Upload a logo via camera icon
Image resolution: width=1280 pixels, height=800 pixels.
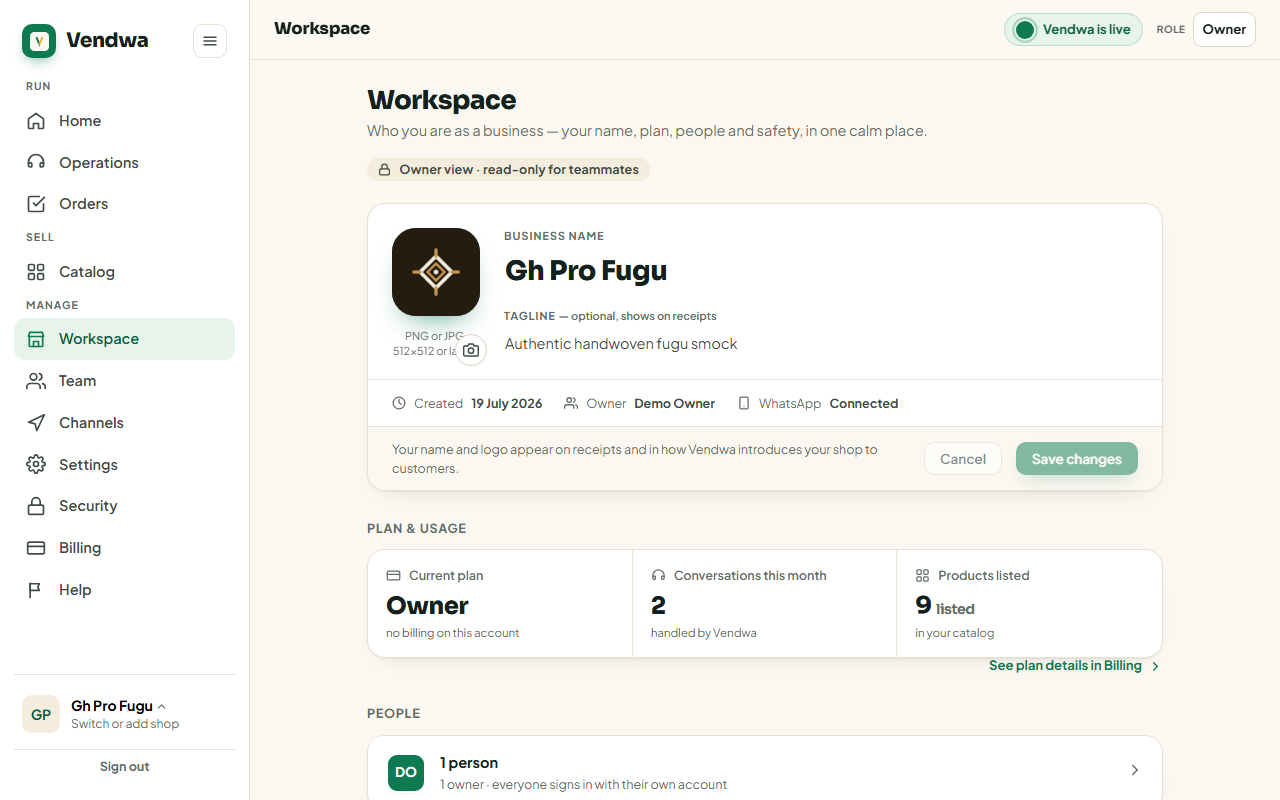pyautogui.click(x=471, y=350)
